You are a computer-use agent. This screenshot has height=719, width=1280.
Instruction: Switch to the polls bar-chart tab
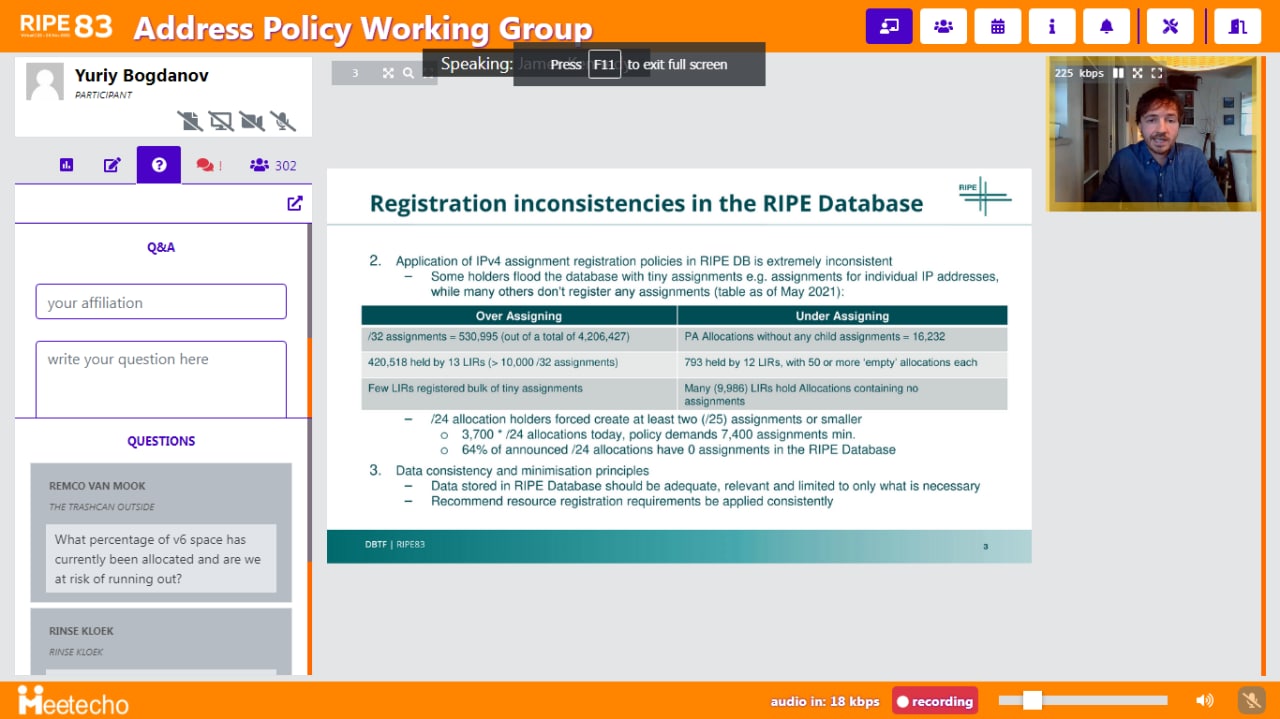[x=66, y=165]
